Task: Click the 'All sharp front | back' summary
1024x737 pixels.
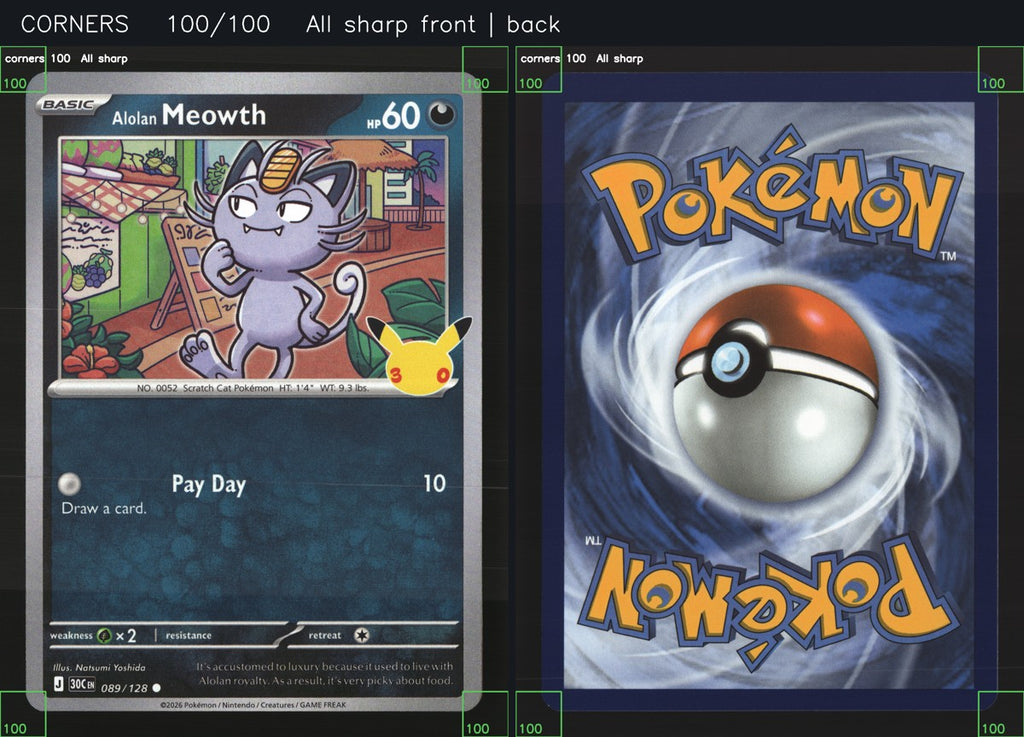Action: pyautogui.click(x=432, y=25)
